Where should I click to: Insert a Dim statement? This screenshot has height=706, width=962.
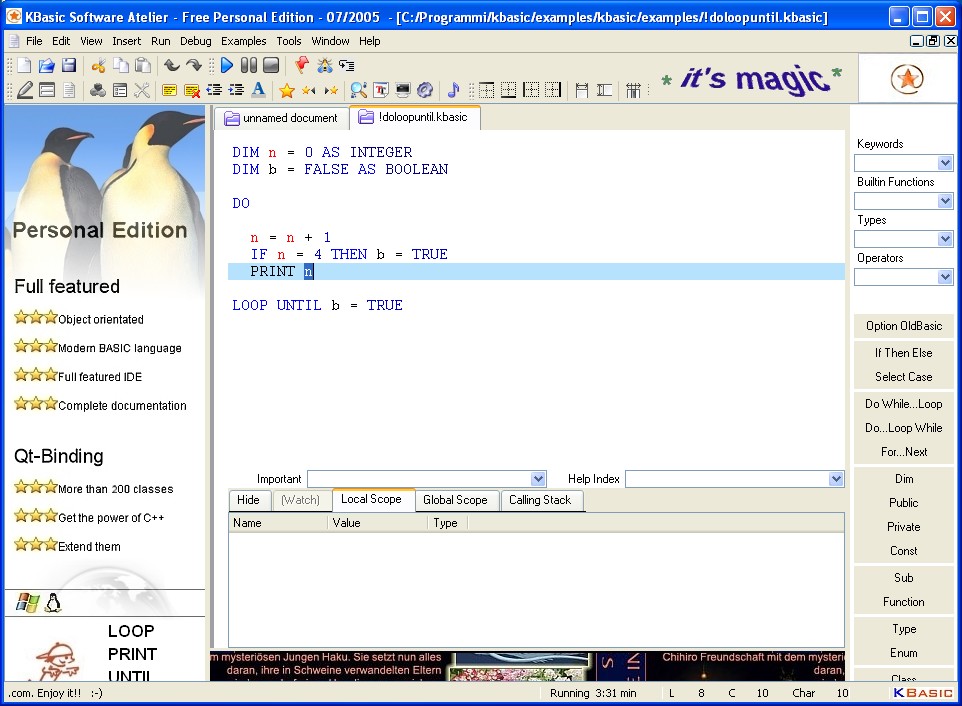click(x=904, y=478)
